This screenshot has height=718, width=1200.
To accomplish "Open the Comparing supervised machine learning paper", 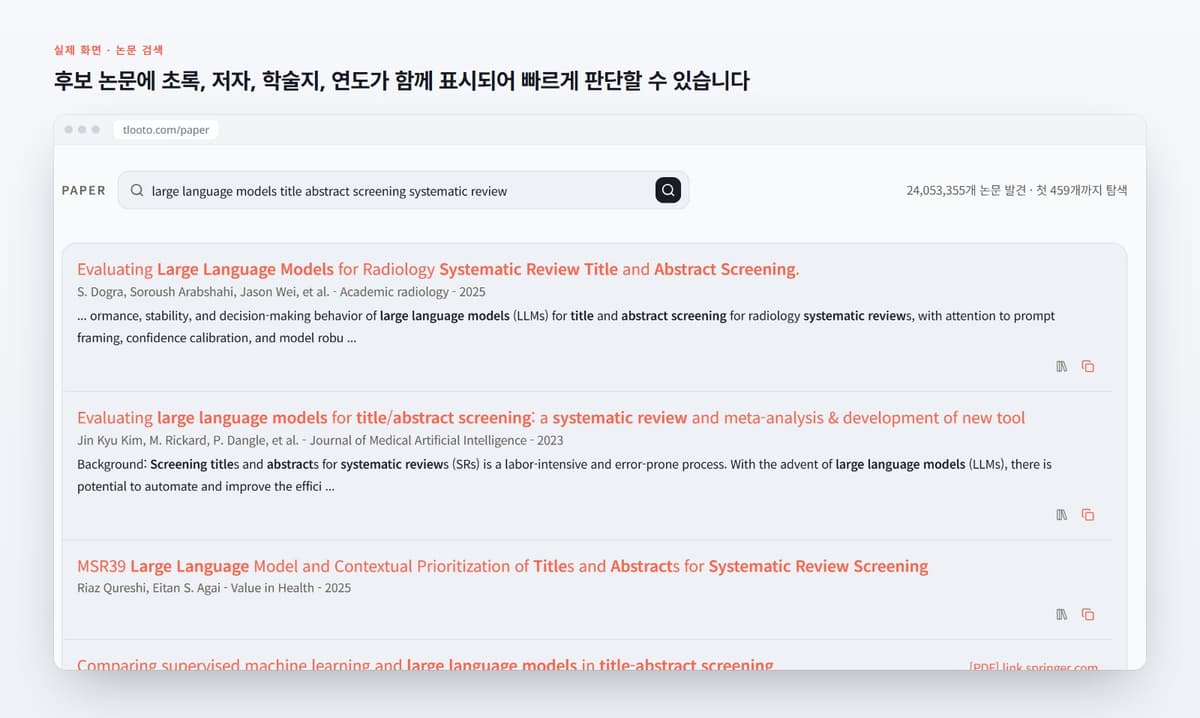I will [x=425, y=664].
